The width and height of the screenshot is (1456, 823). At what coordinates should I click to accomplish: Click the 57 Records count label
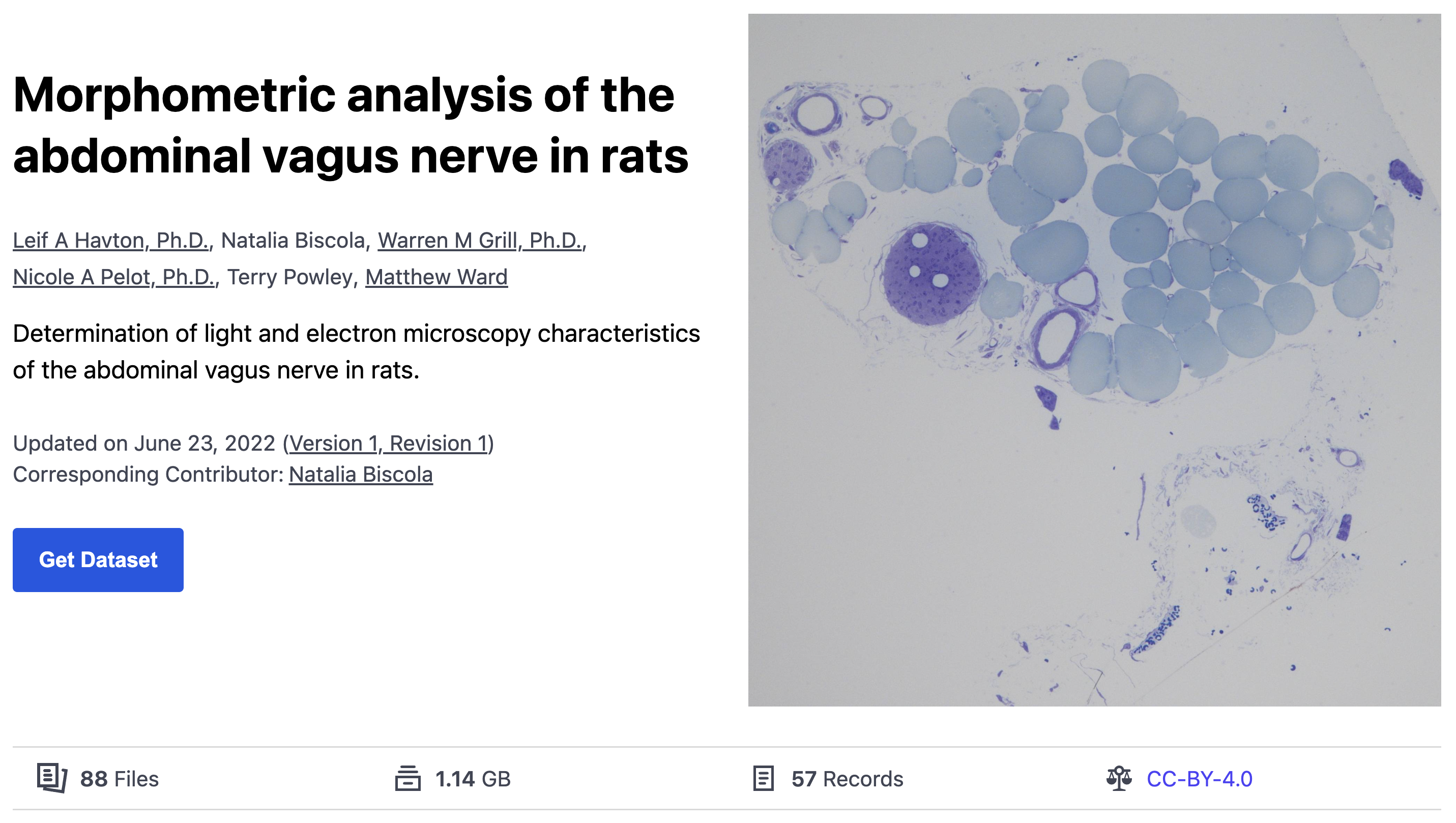click(847, 779)
